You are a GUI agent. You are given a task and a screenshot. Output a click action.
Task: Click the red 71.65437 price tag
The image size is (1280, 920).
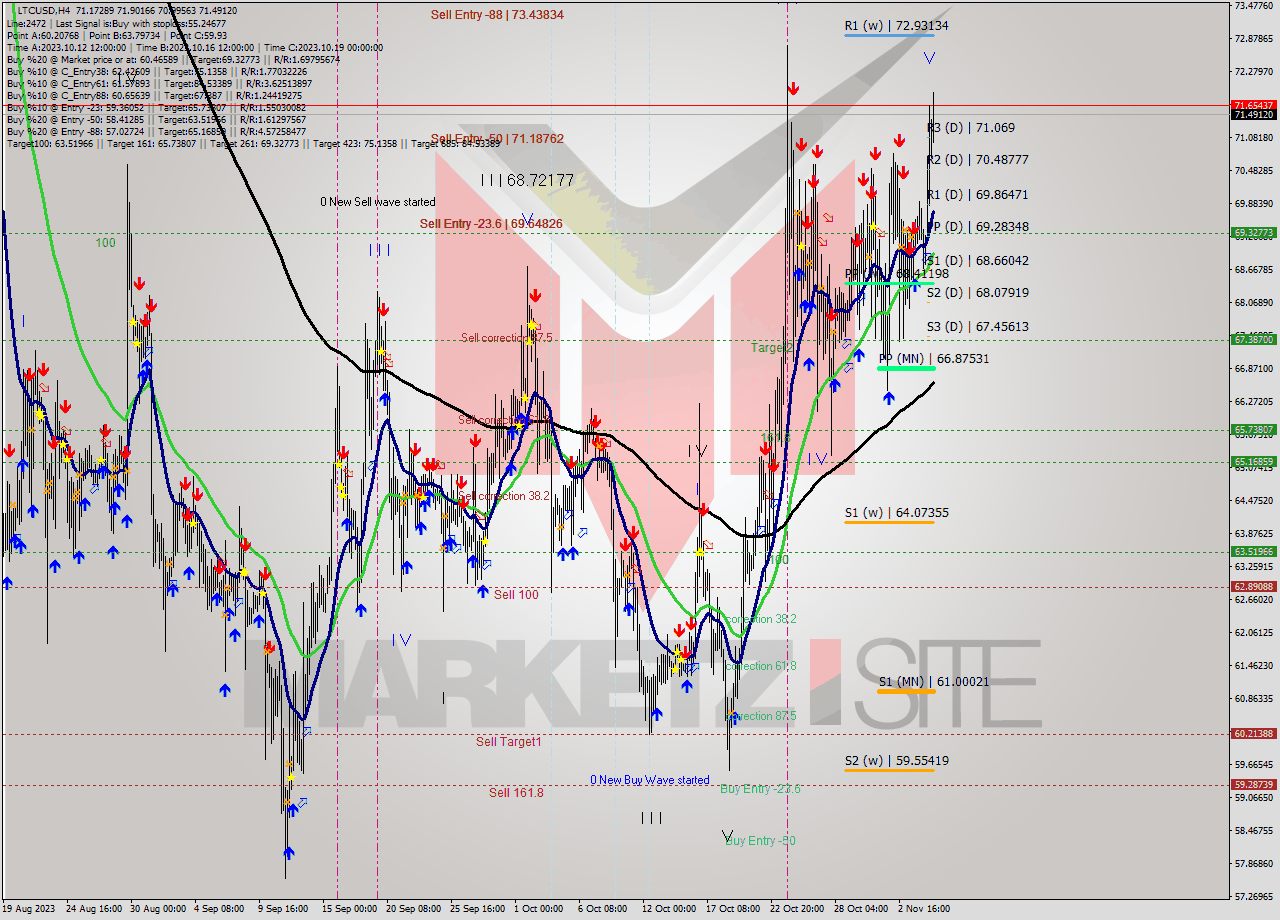(x=1253, y=104)
